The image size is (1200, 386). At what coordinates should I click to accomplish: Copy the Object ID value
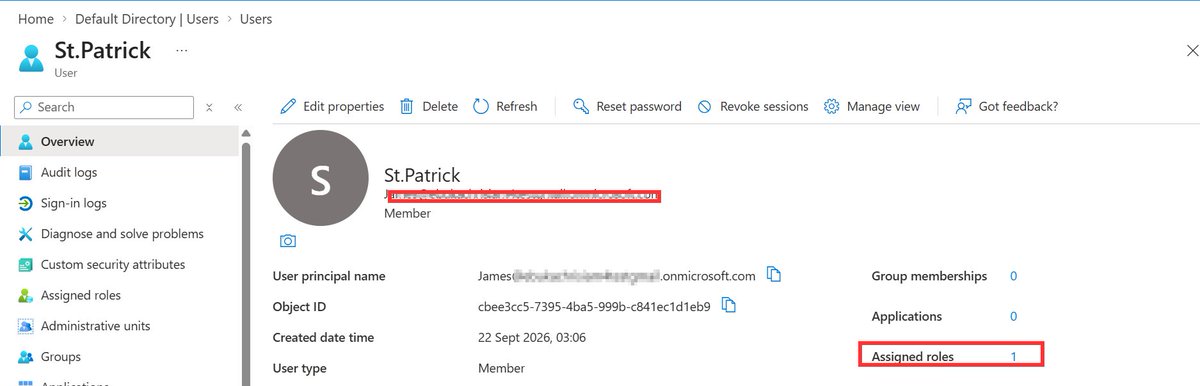[729, 305]
